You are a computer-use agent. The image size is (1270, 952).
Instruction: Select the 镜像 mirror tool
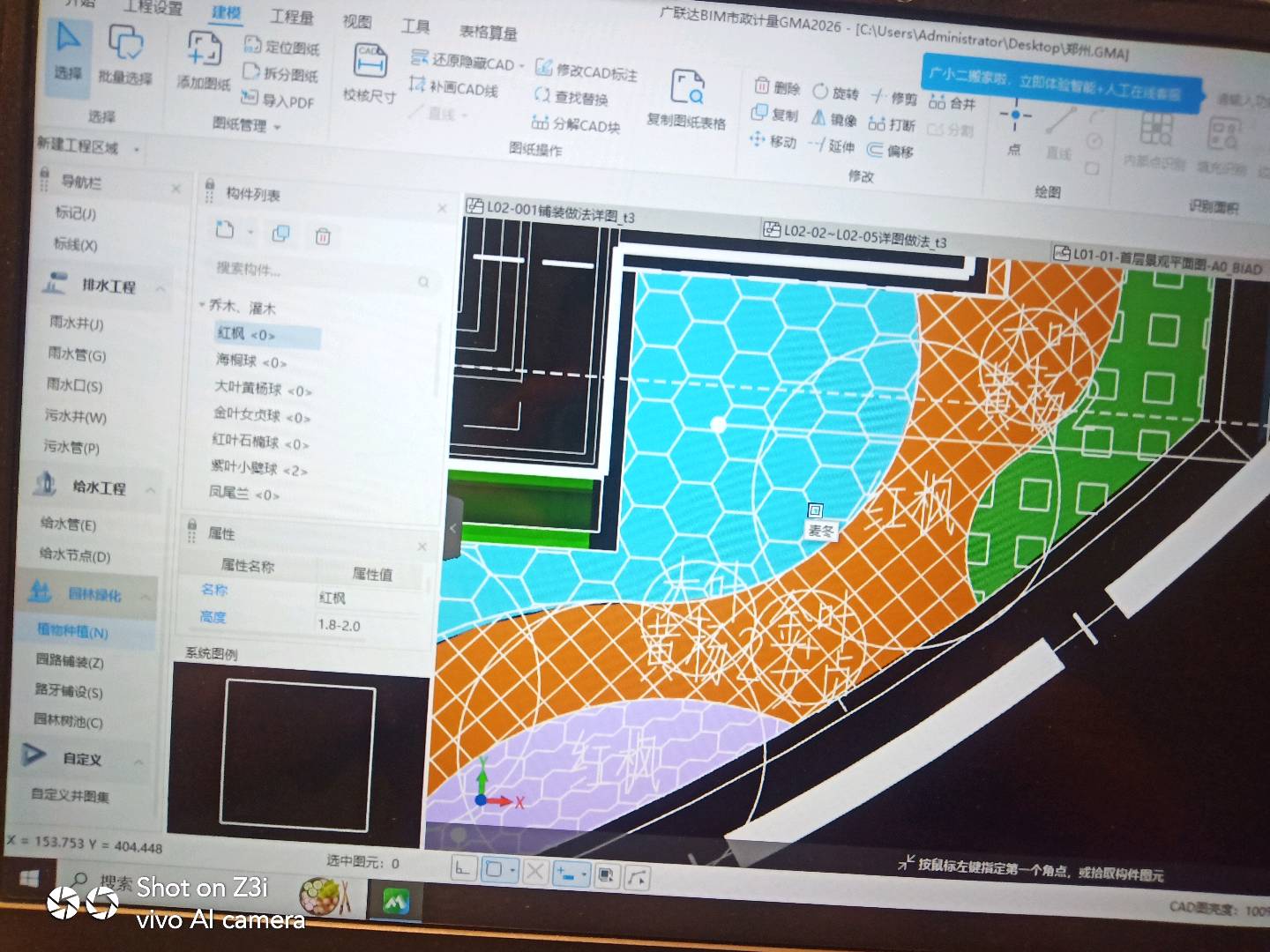[x=833, y=118]
